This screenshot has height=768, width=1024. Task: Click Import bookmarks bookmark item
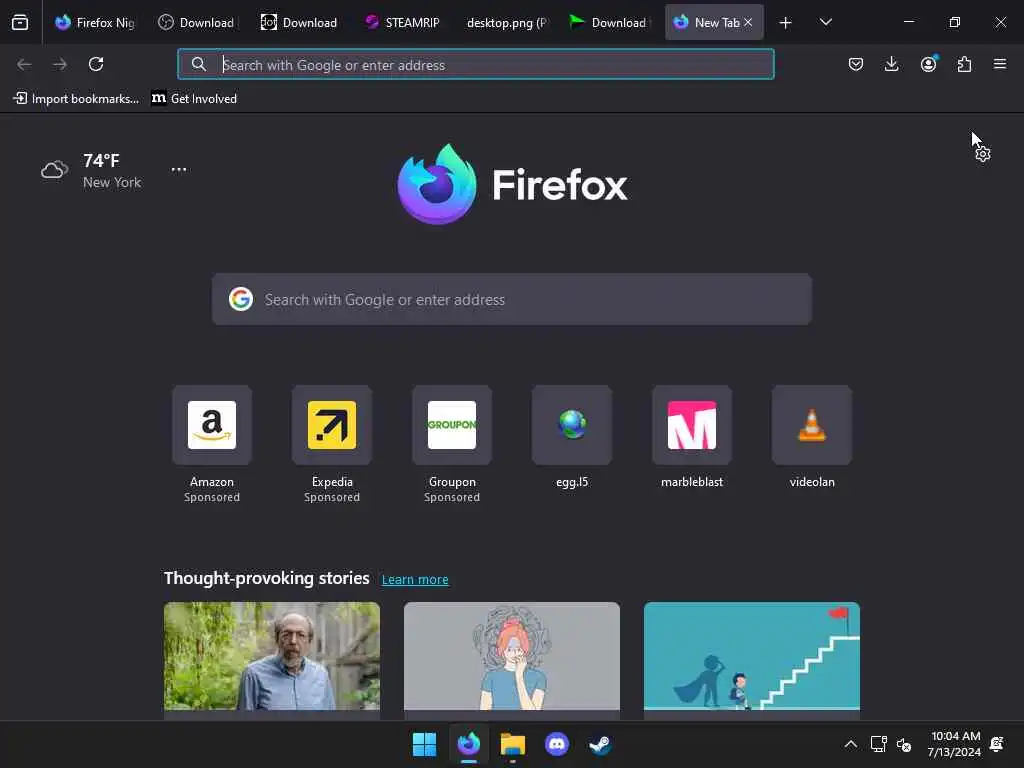point(76,99)
